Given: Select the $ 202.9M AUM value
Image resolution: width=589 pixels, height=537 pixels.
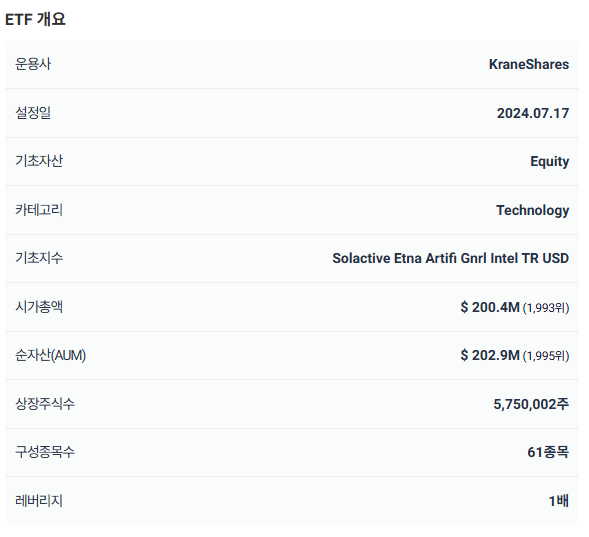Looking at the screenshot, I should click(x=490, y=355).
